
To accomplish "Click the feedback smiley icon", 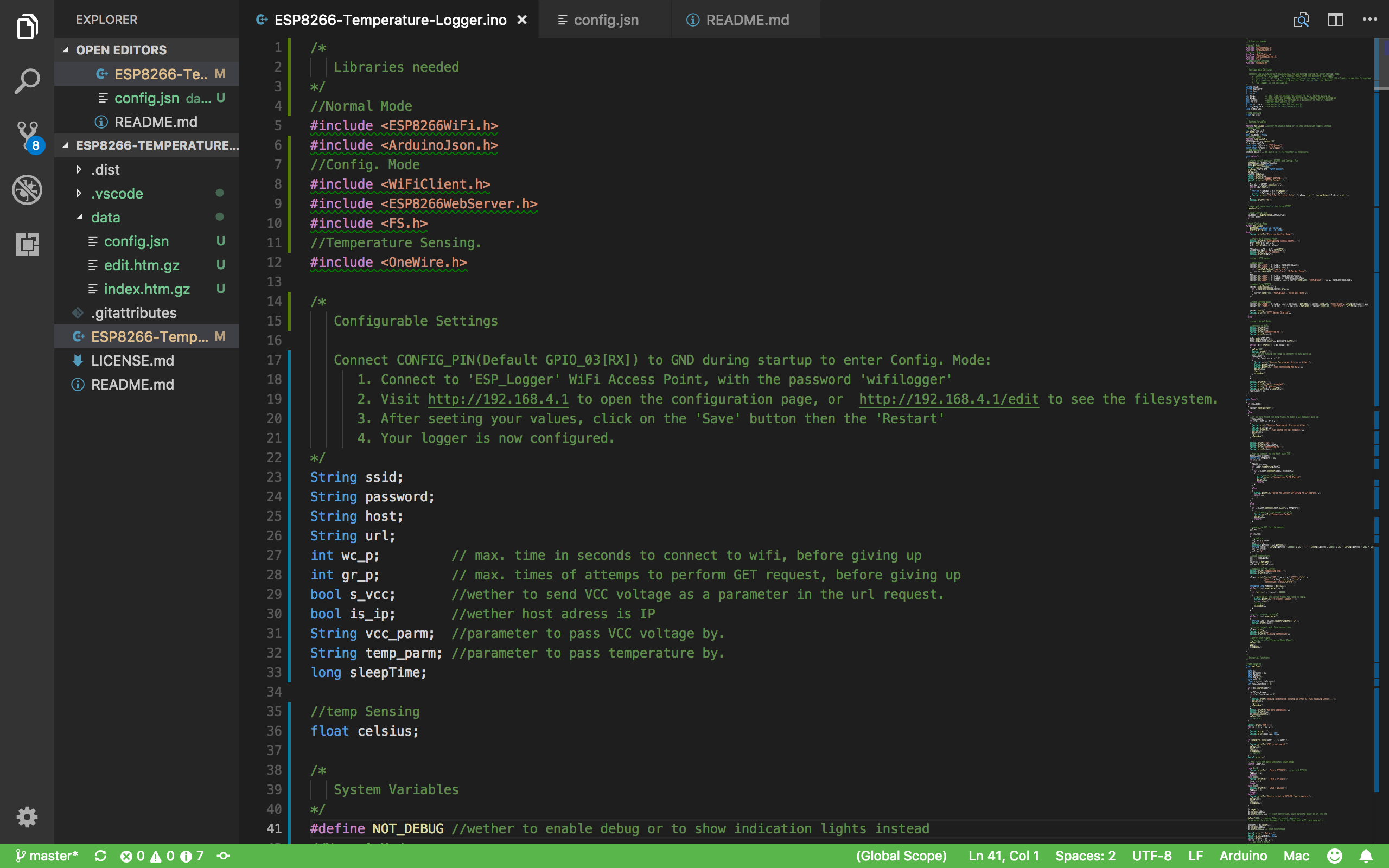I will point(1335,856).
